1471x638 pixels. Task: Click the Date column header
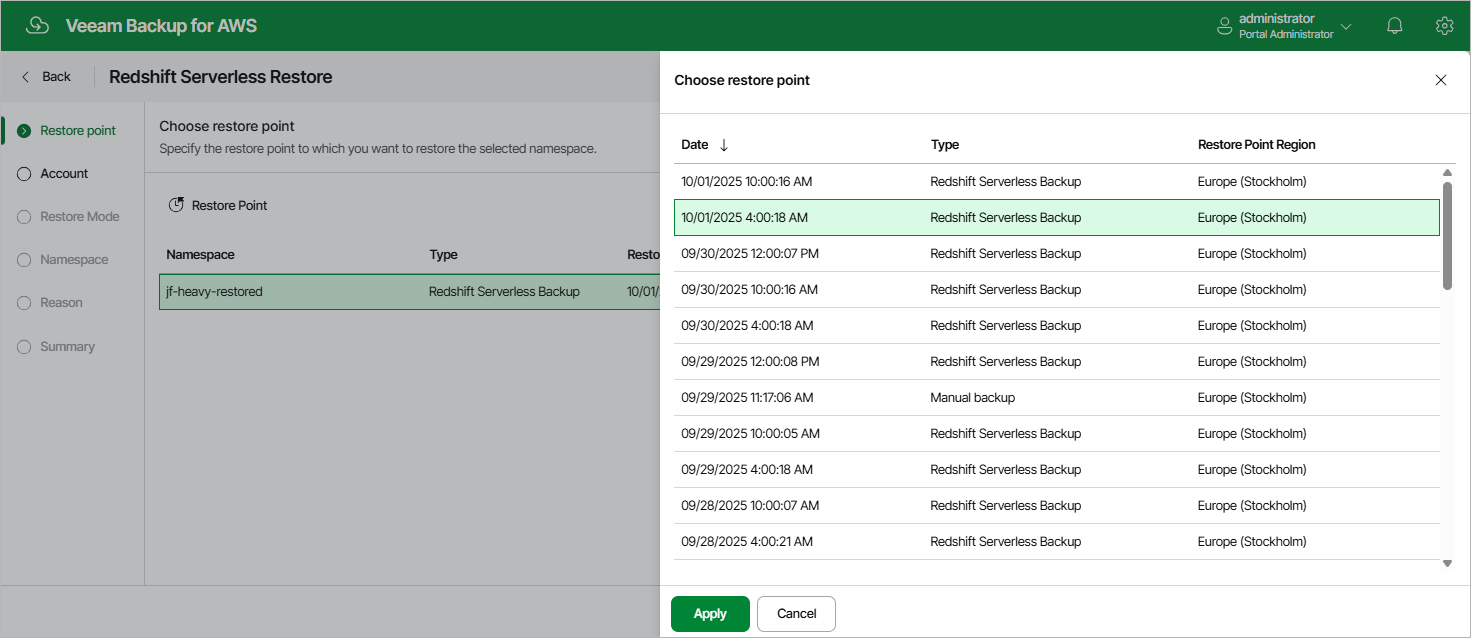click(x=695, y=145)
